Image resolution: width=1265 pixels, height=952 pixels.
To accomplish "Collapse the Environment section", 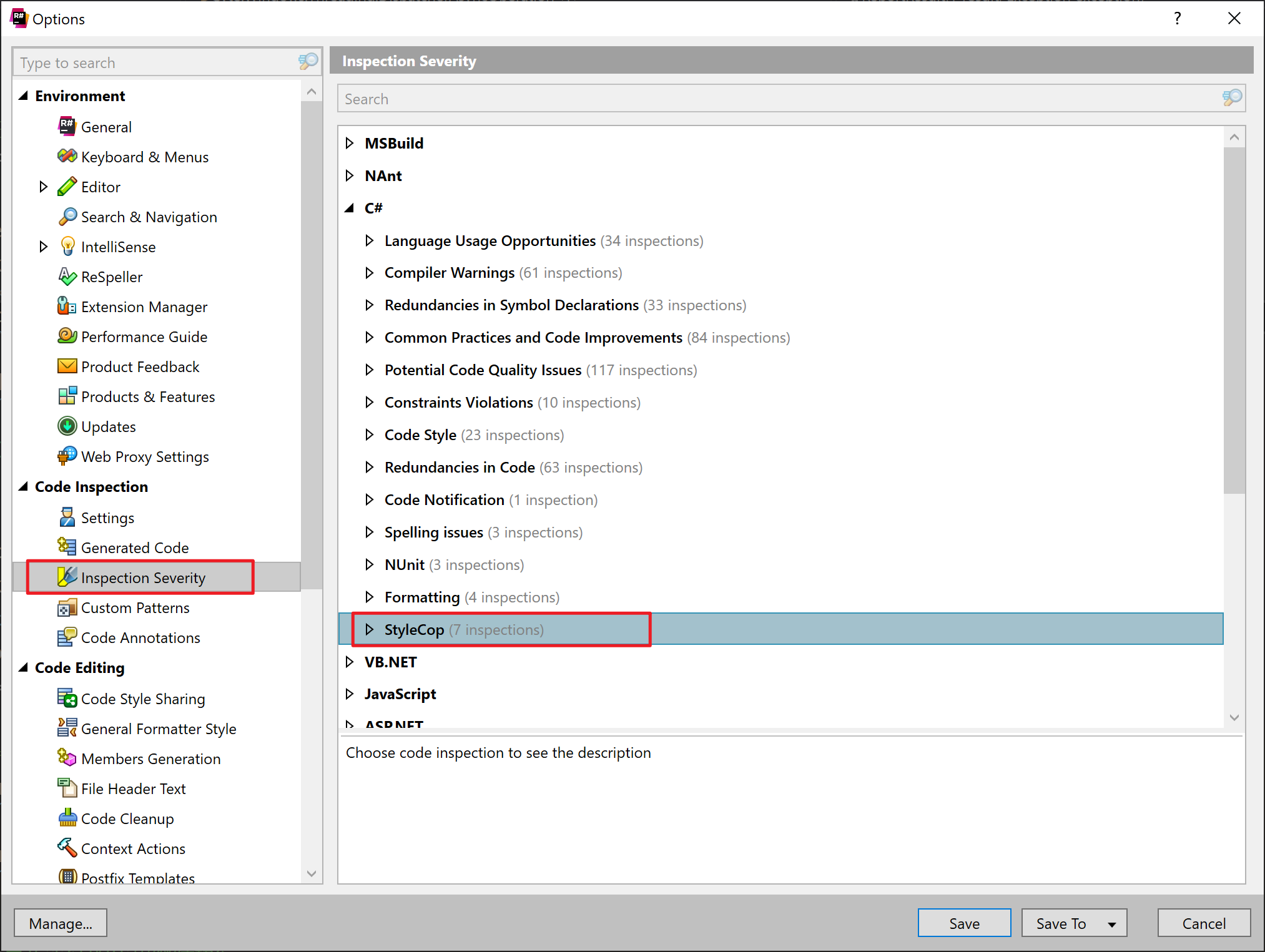I will [x=24, y=96].
